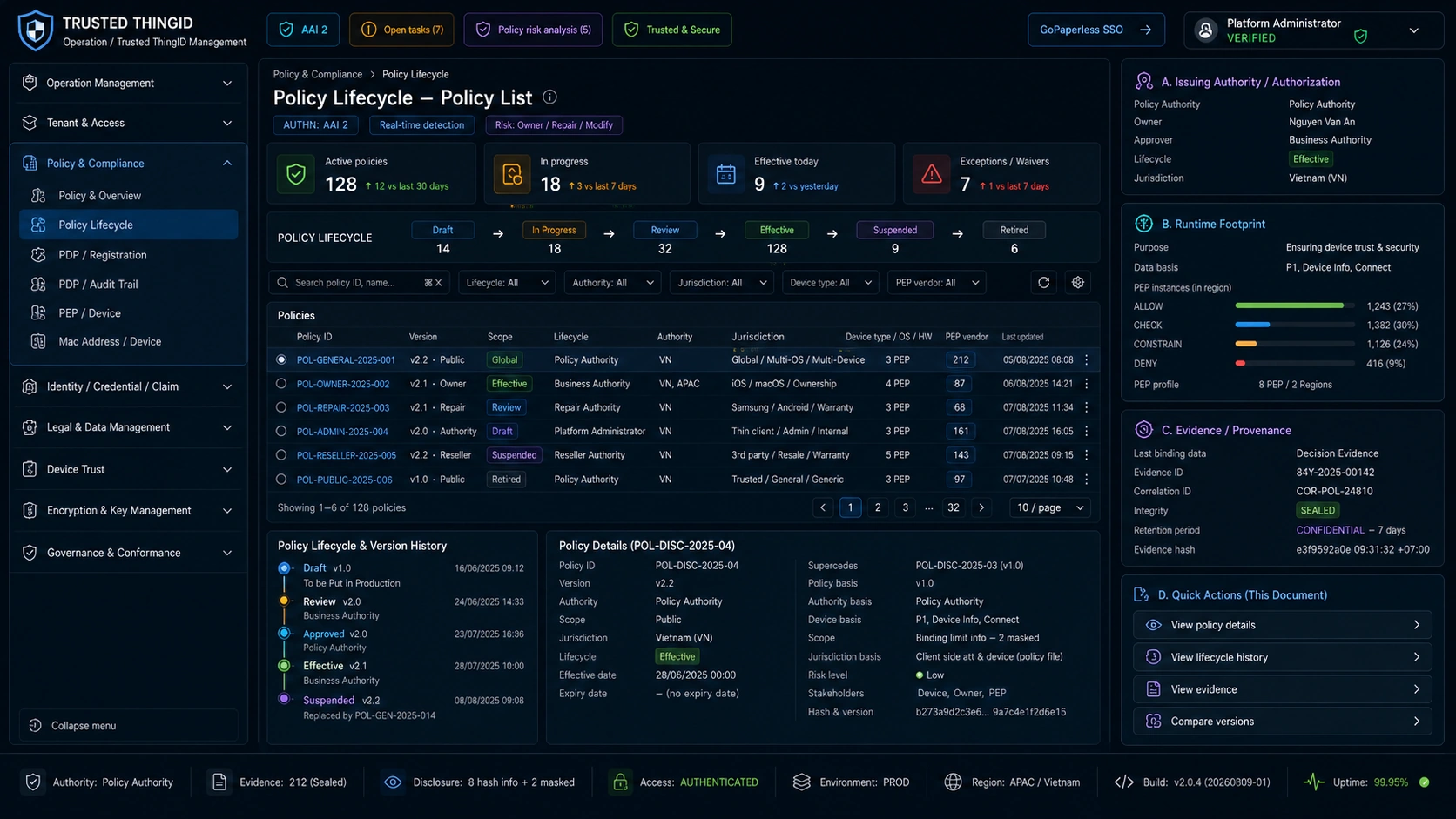Open Mac Address / Device sidebar item
Image resolution: width=1456 pixels, height=819 pixels.
pyautogui.click(x=129, y=342)
